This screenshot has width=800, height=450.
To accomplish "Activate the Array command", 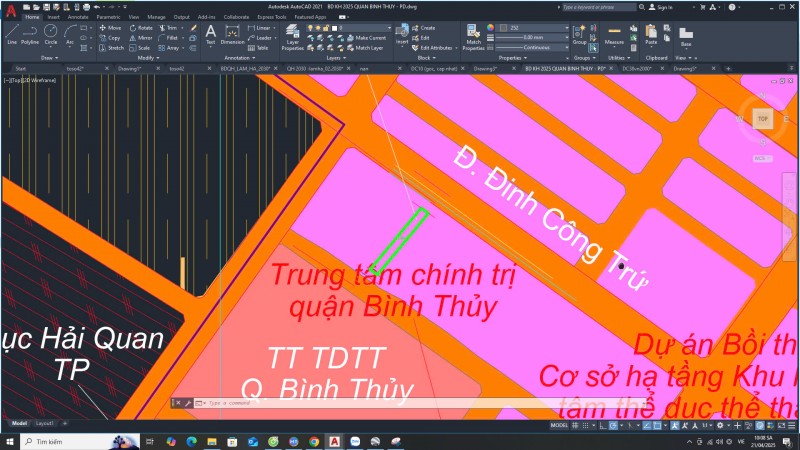I will pos(169,48).
